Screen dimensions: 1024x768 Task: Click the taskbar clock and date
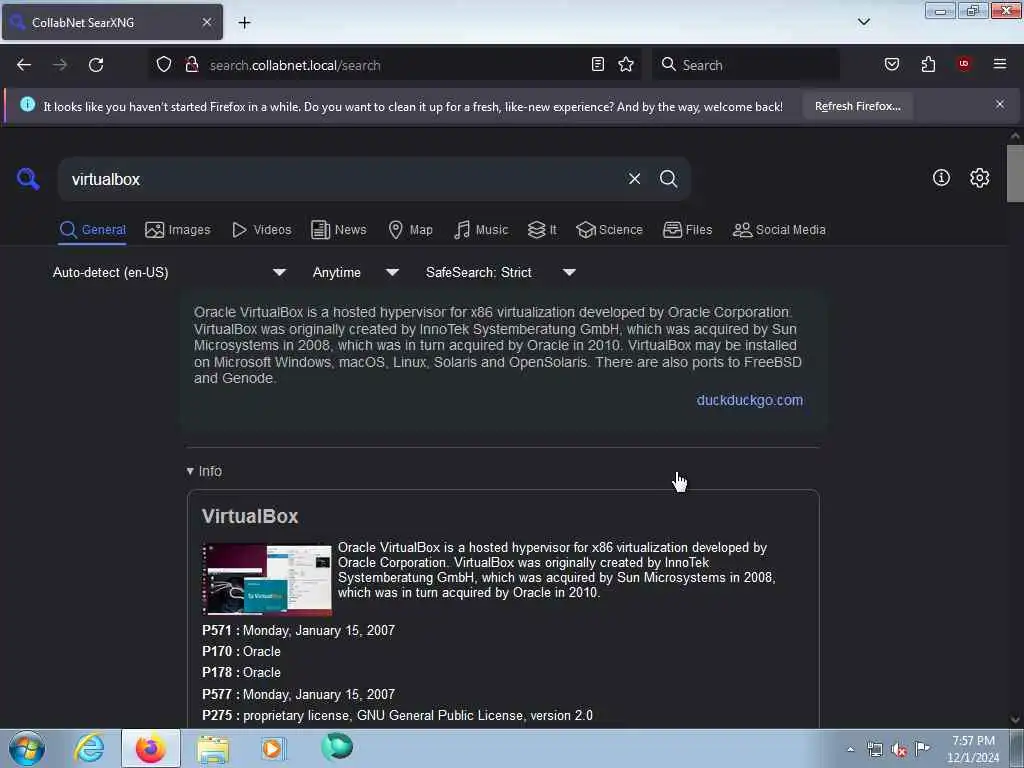(x=973, y=749)
